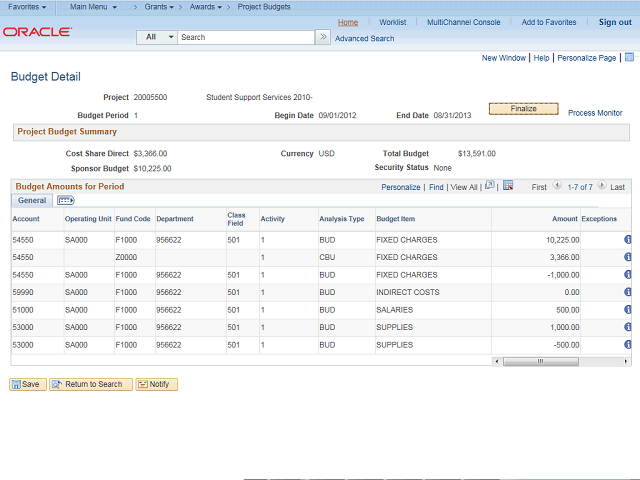Screen dimensions: 640x480
Task: Select the General tab
Action: (x=32, y=201)
